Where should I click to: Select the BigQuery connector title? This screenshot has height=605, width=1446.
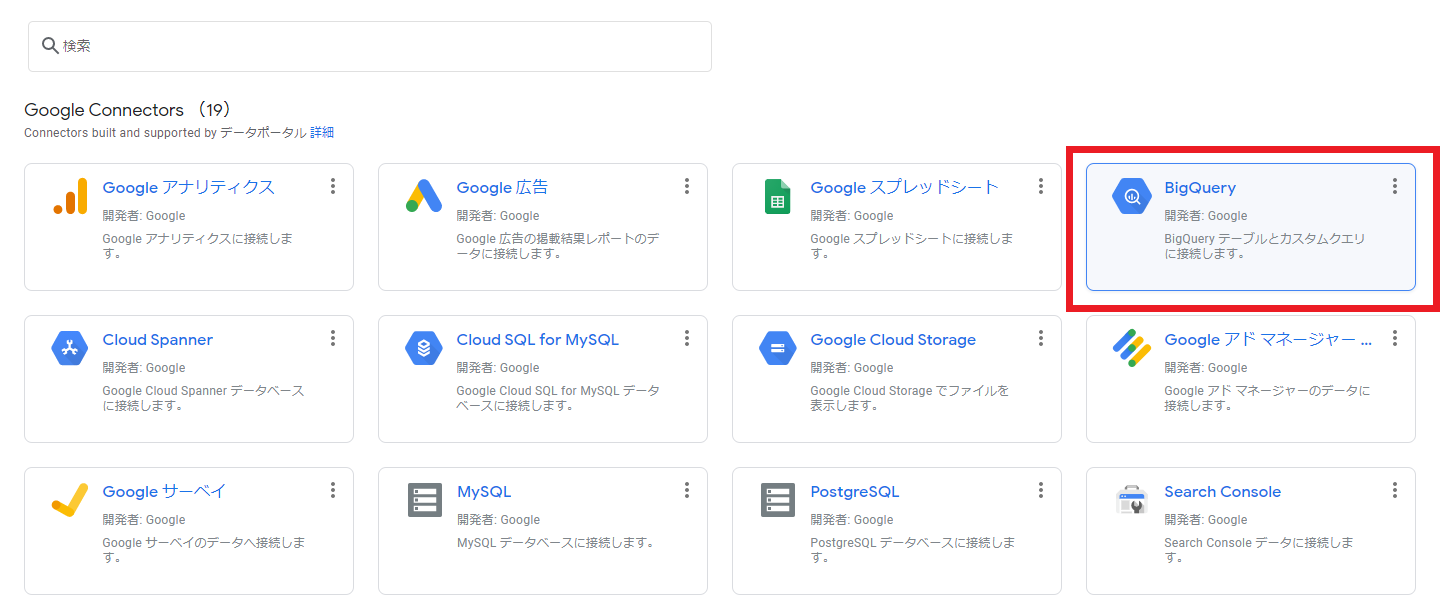[x=1200, y=188]
